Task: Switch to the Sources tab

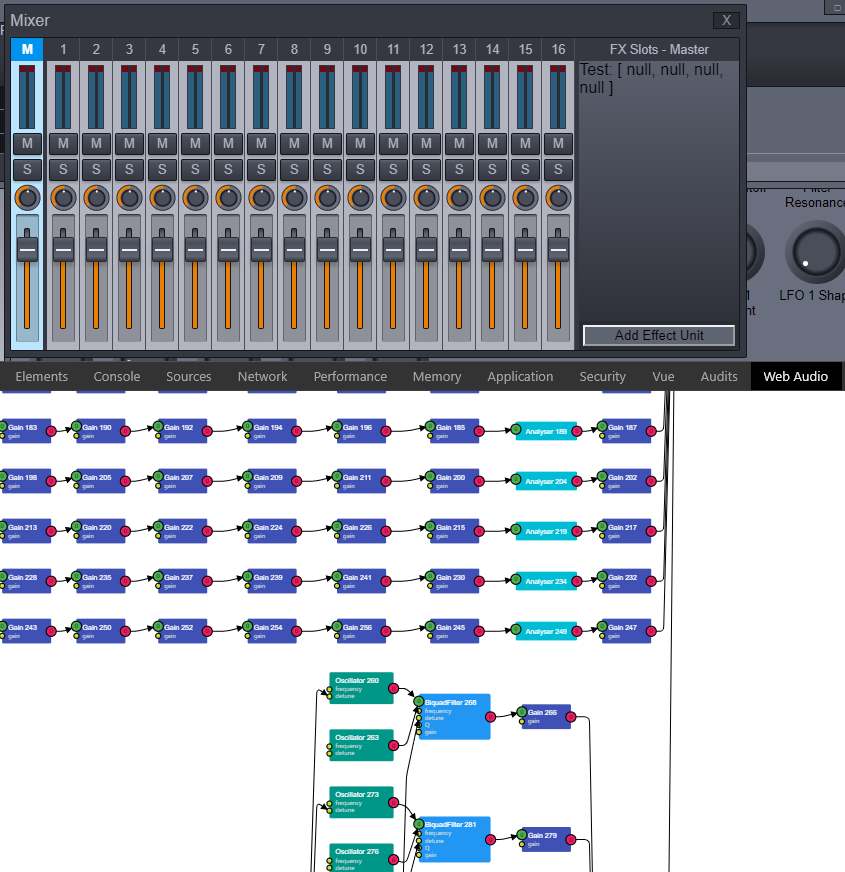Action: [x=189, y=376]
